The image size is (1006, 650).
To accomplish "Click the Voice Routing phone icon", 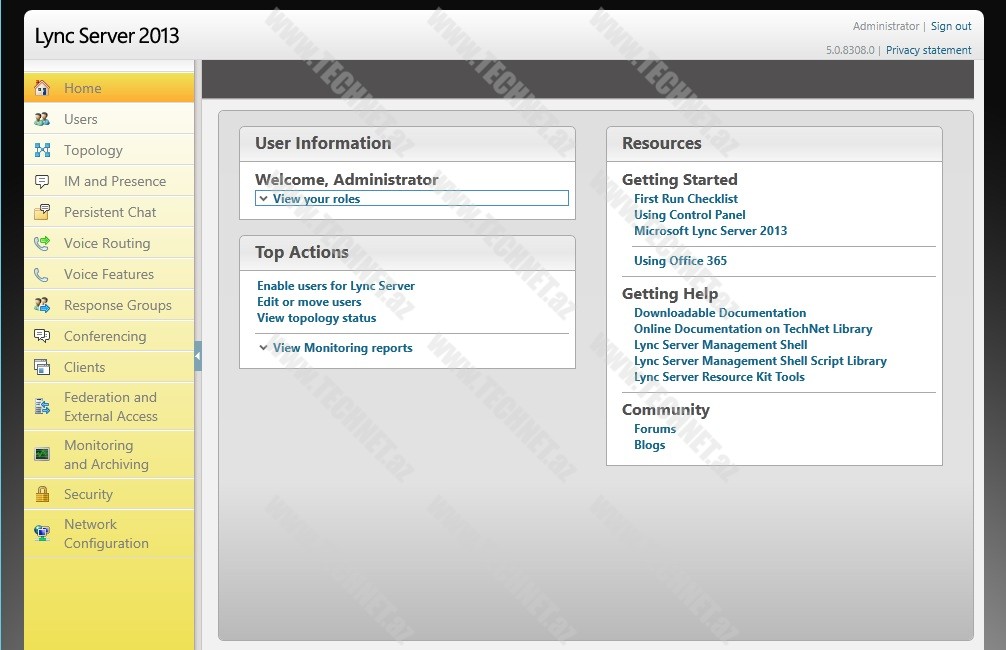I will coord(41,243).
